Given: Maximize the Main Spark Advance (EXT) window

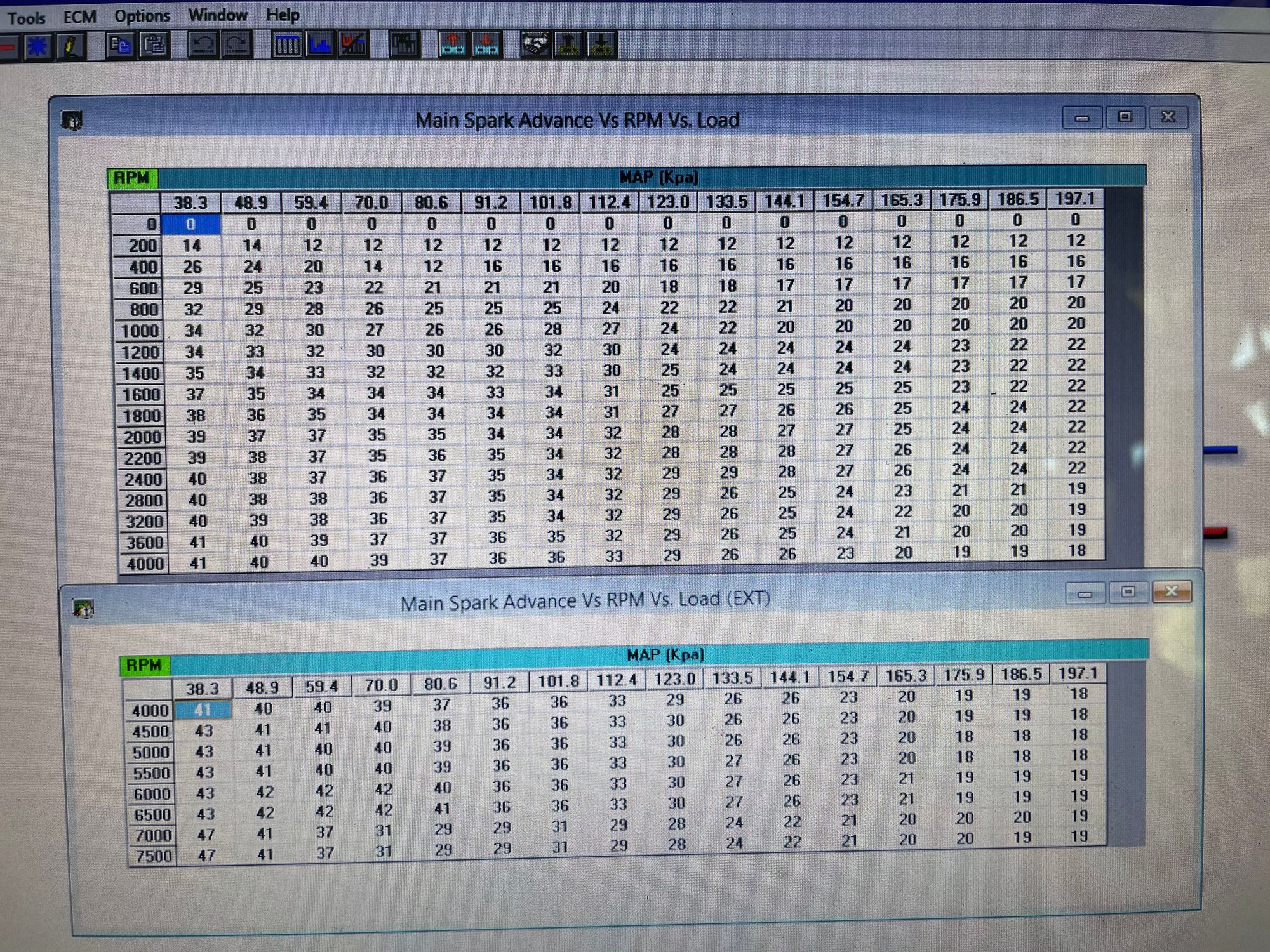Looking at the screenshot, I should point(1128,592).
